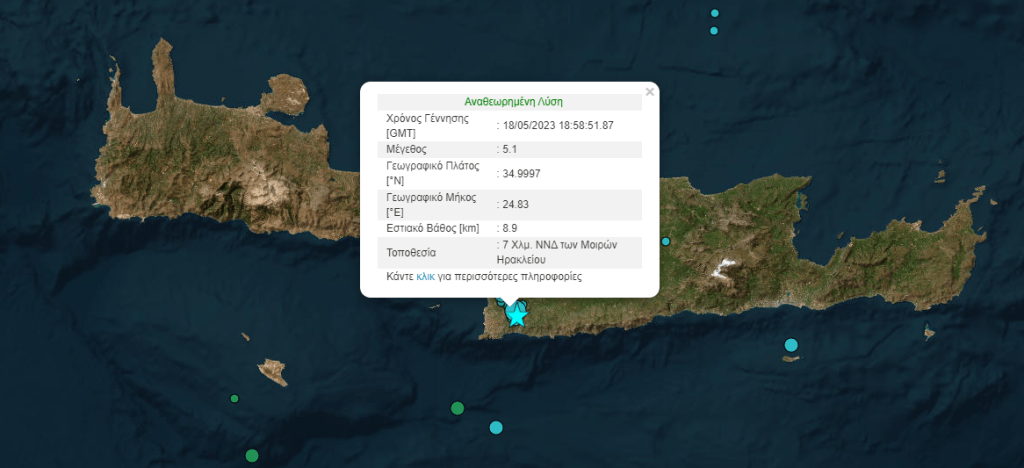This screenshot has width=1024, height=468.
Task: Click the cyan marker in the southern sea
Action: tap(496, 428)
